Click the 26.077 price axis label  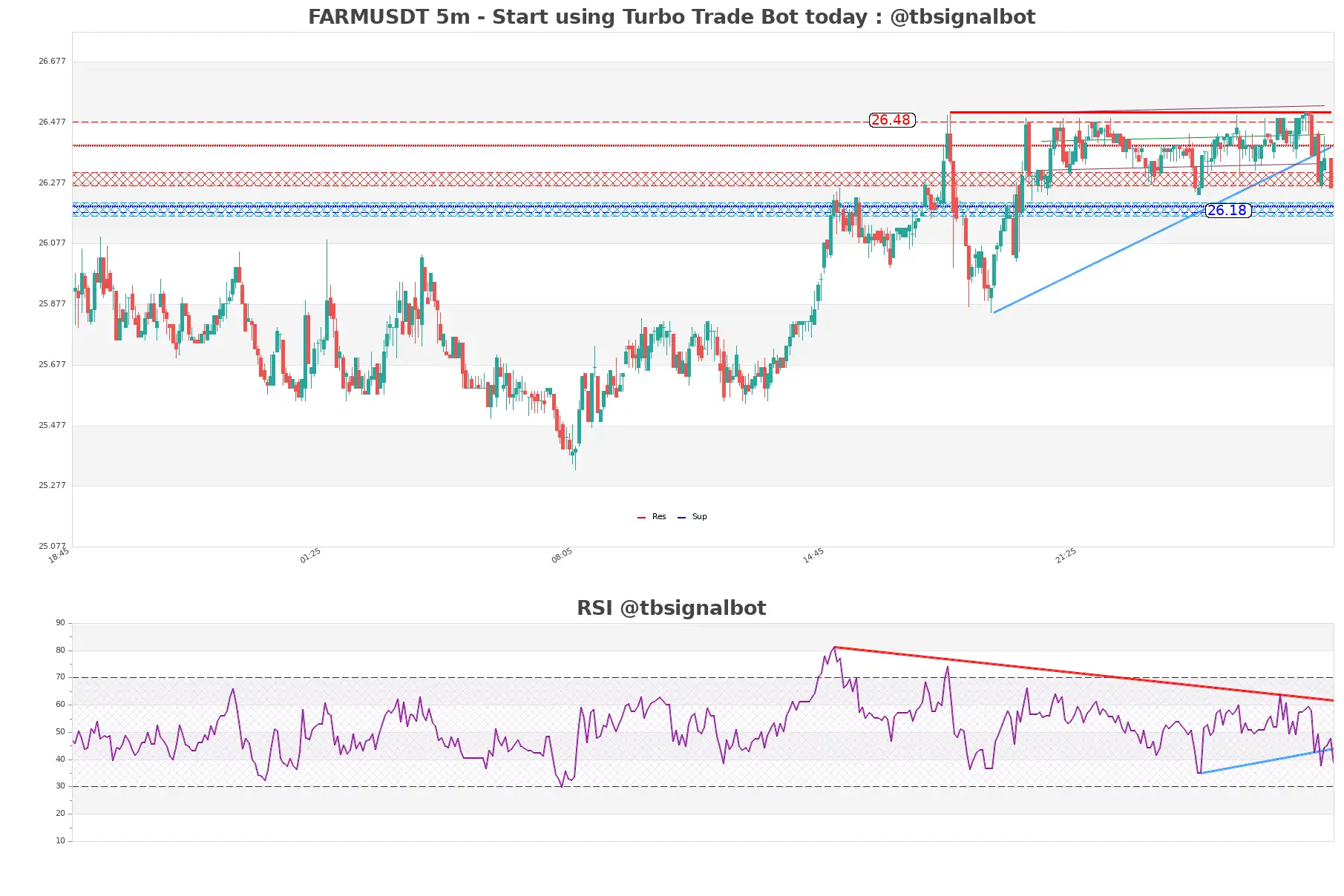click(x=52, y=243)
